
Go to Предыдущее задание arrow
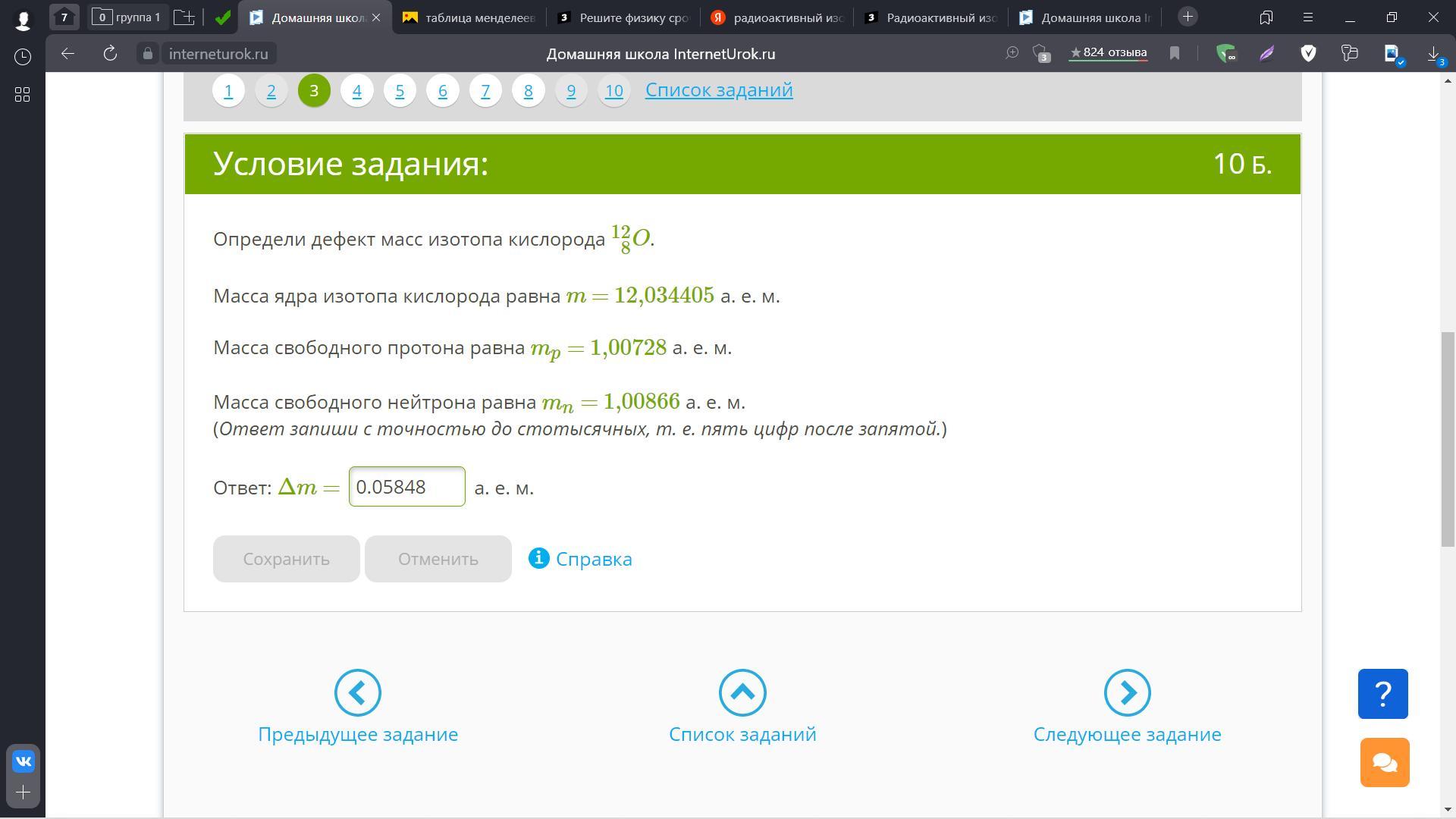point(358,692)
